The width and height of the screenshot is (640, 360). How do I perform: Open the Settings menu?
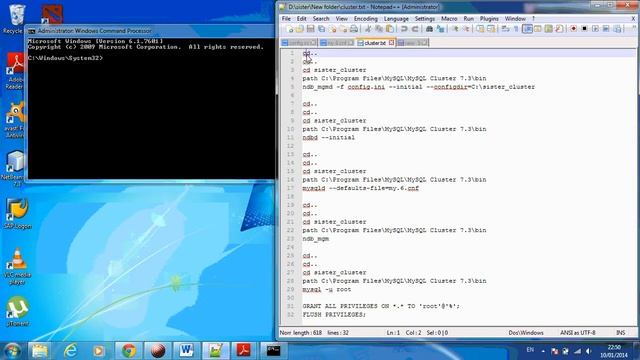pyautogui.click(x=424, y=19)
